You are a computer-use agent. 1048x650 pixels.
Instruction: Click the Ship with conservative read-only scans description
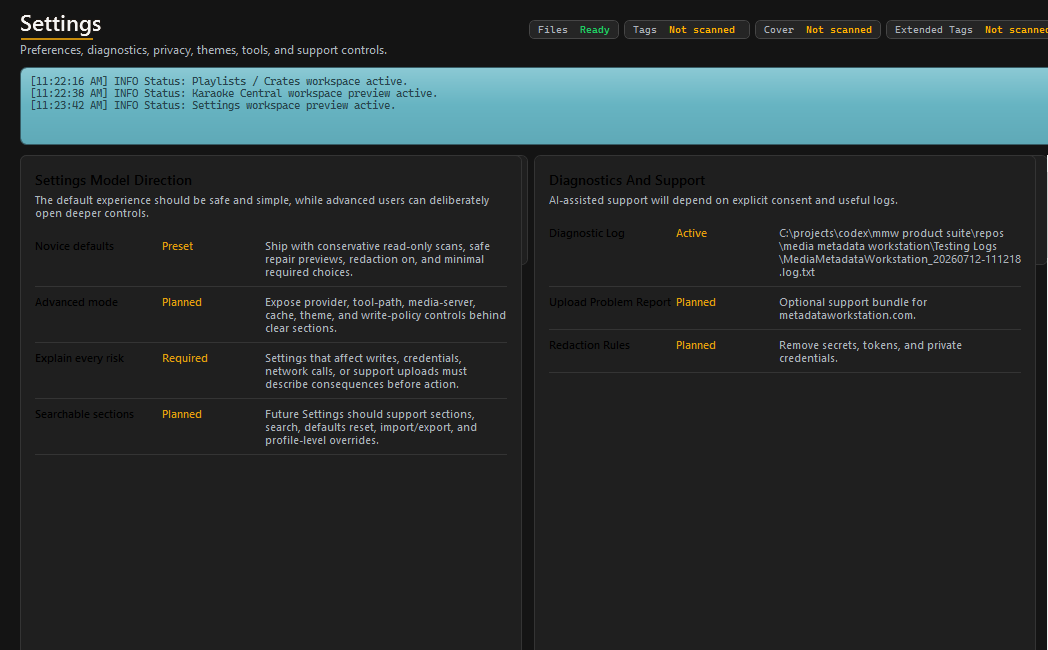point(378,260)
